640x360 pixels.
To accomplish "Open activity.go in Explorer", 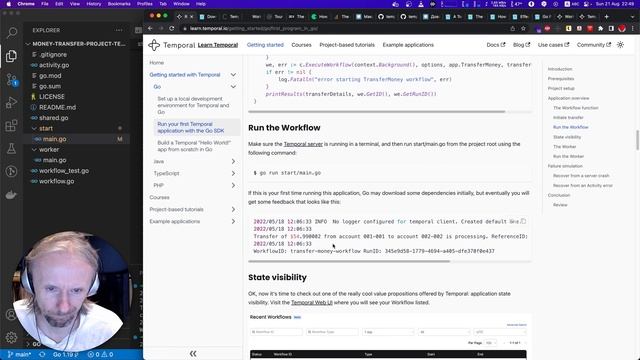I will pos(54,65).
